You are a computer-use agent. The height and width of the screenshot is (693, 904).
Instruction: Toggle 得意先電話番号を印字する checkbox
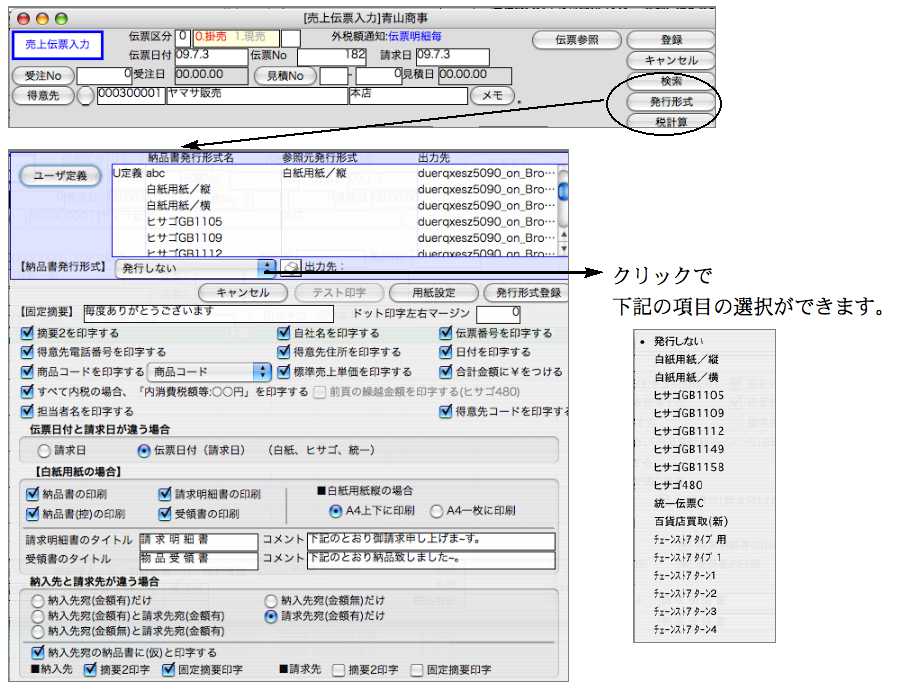click(27, 352)
